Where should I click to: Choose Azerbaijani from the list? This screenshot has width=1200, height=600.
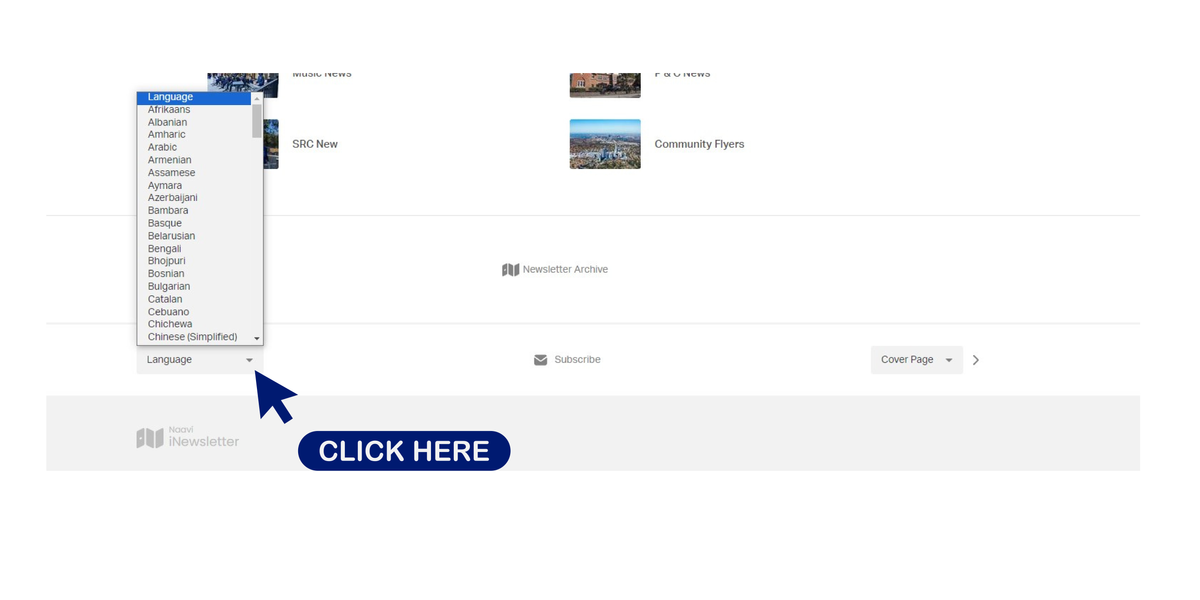194,198
